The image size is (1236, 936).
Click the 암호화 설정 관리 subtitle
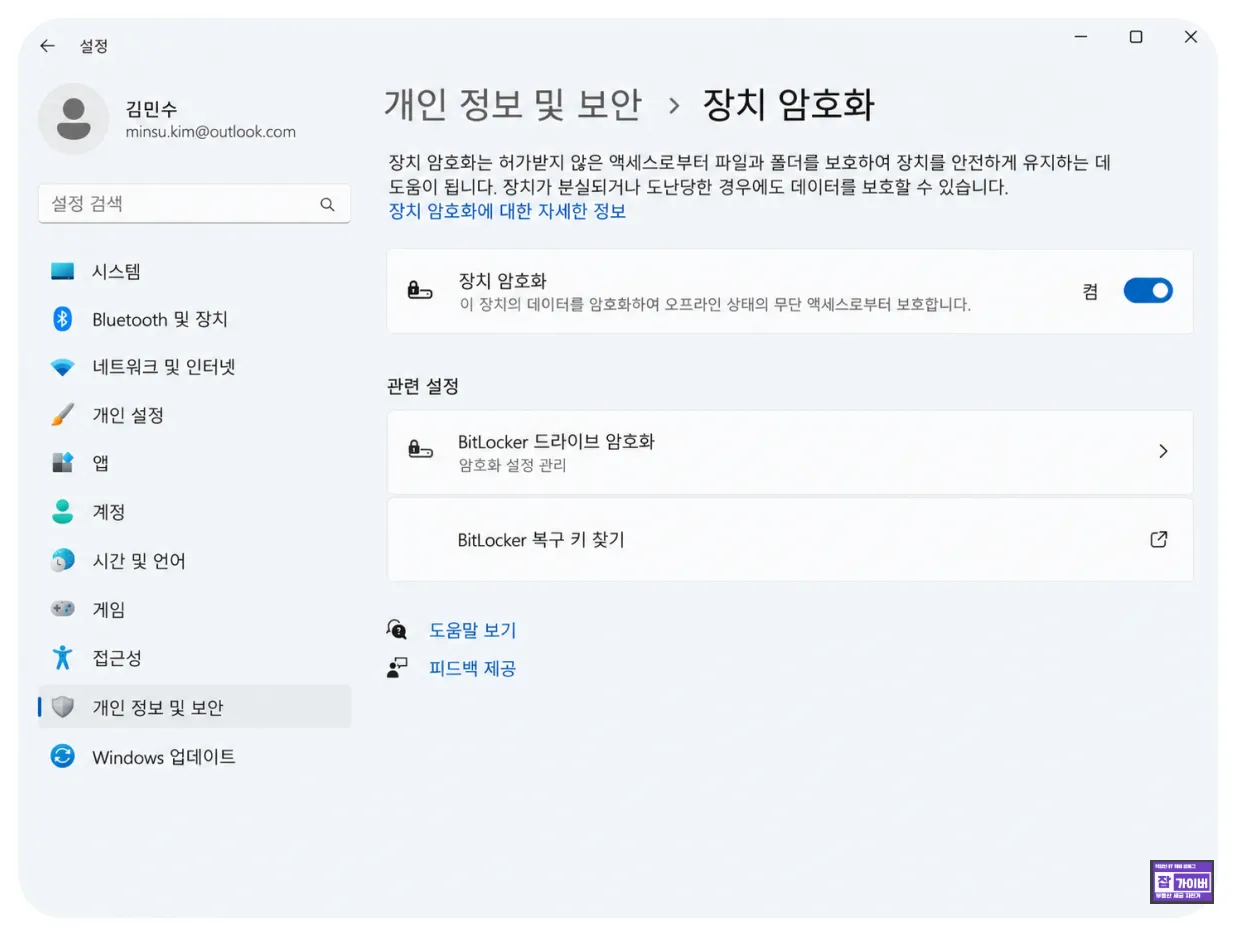coord(512,465)
